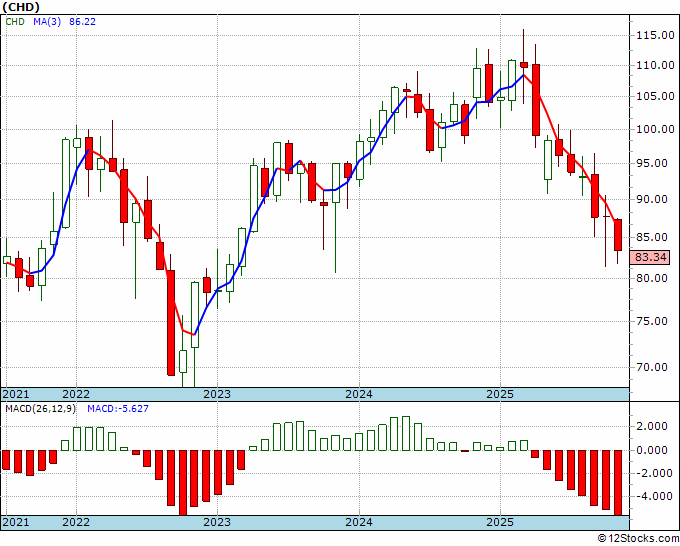Screen dimensions: 680x546
Task: Click the MA(3) legend label
Action: (47, 22)
